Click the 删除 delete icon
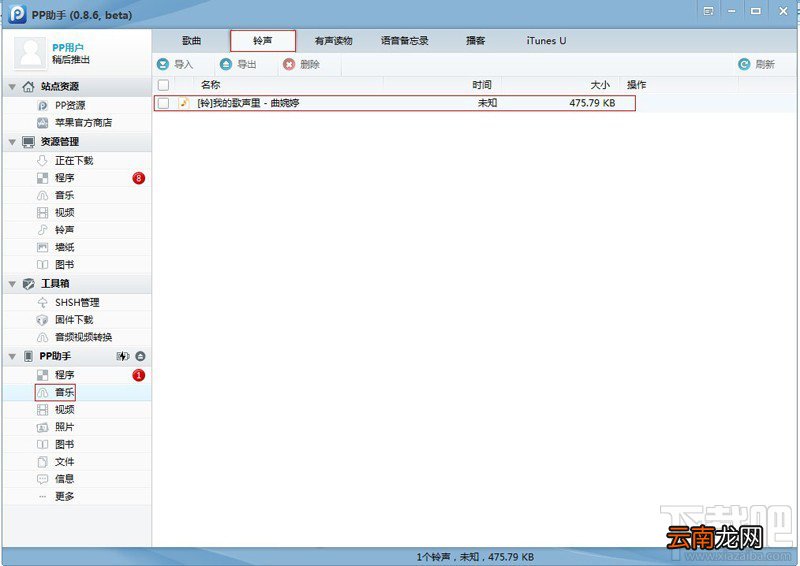Viewport: 800px width, 566px height. 289,64
